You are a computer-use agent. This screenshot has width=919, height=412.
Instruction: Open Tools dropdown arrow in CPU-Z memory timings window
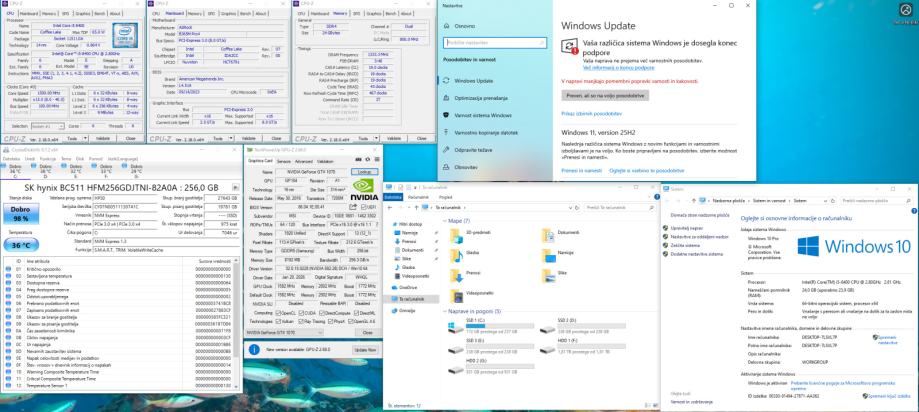coord(377,138)
